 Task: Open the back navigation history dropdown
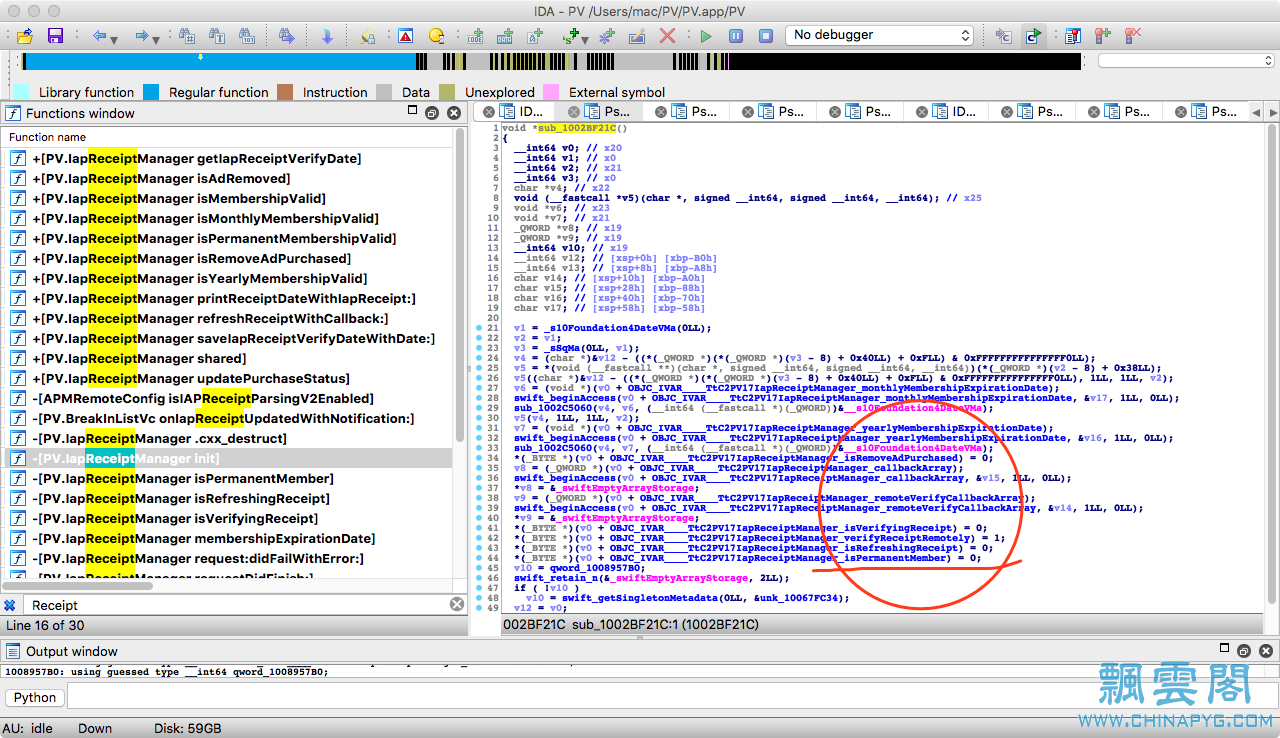[114, 40]
